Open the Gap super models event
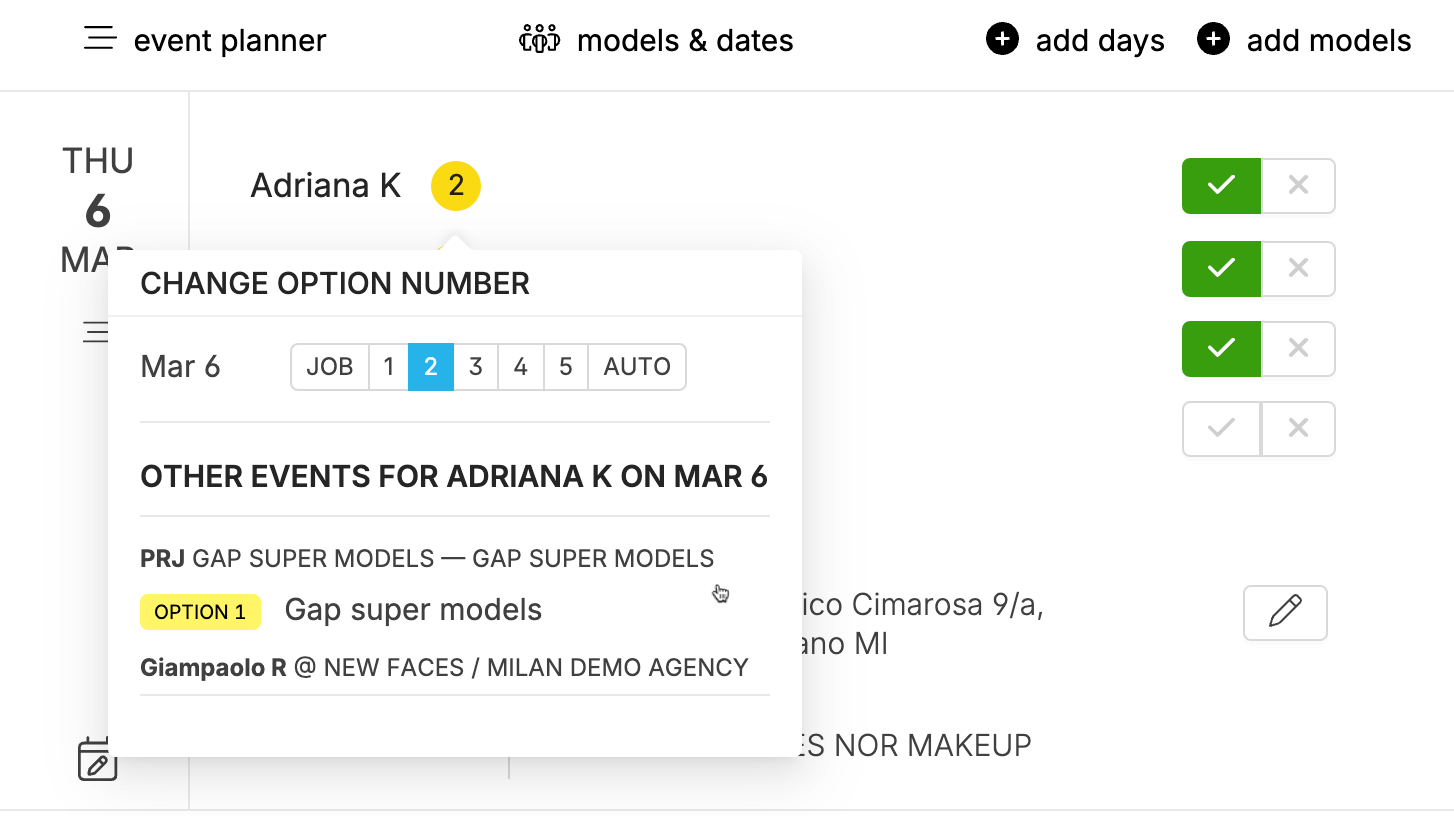The width and height of the screenshot is (1454, 816). coord(413,610)
